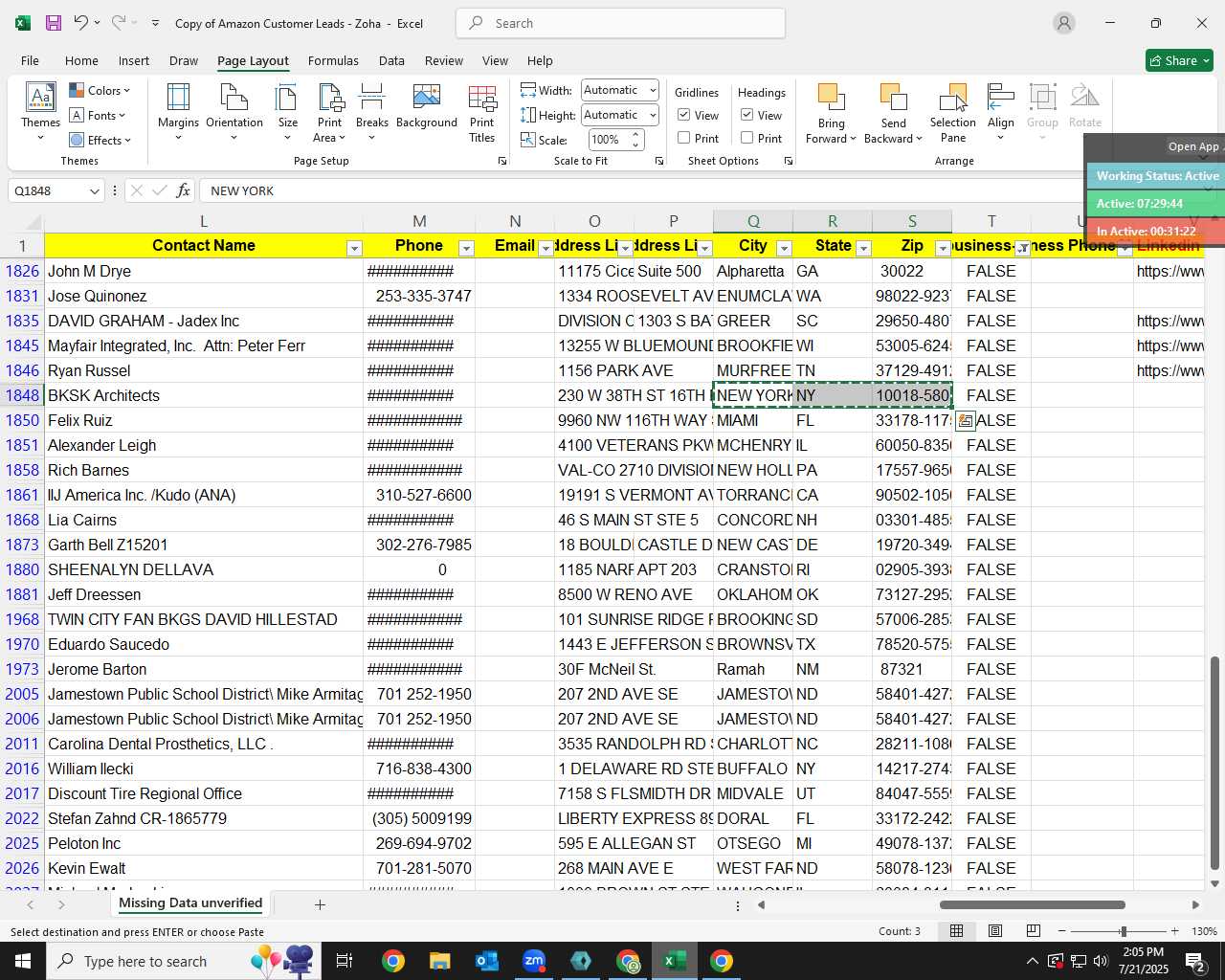Screen dimensions: 1225x980
Task: Switch to Page Layout view in status bar
Action: pyautogui.click(x=994, y=931)
